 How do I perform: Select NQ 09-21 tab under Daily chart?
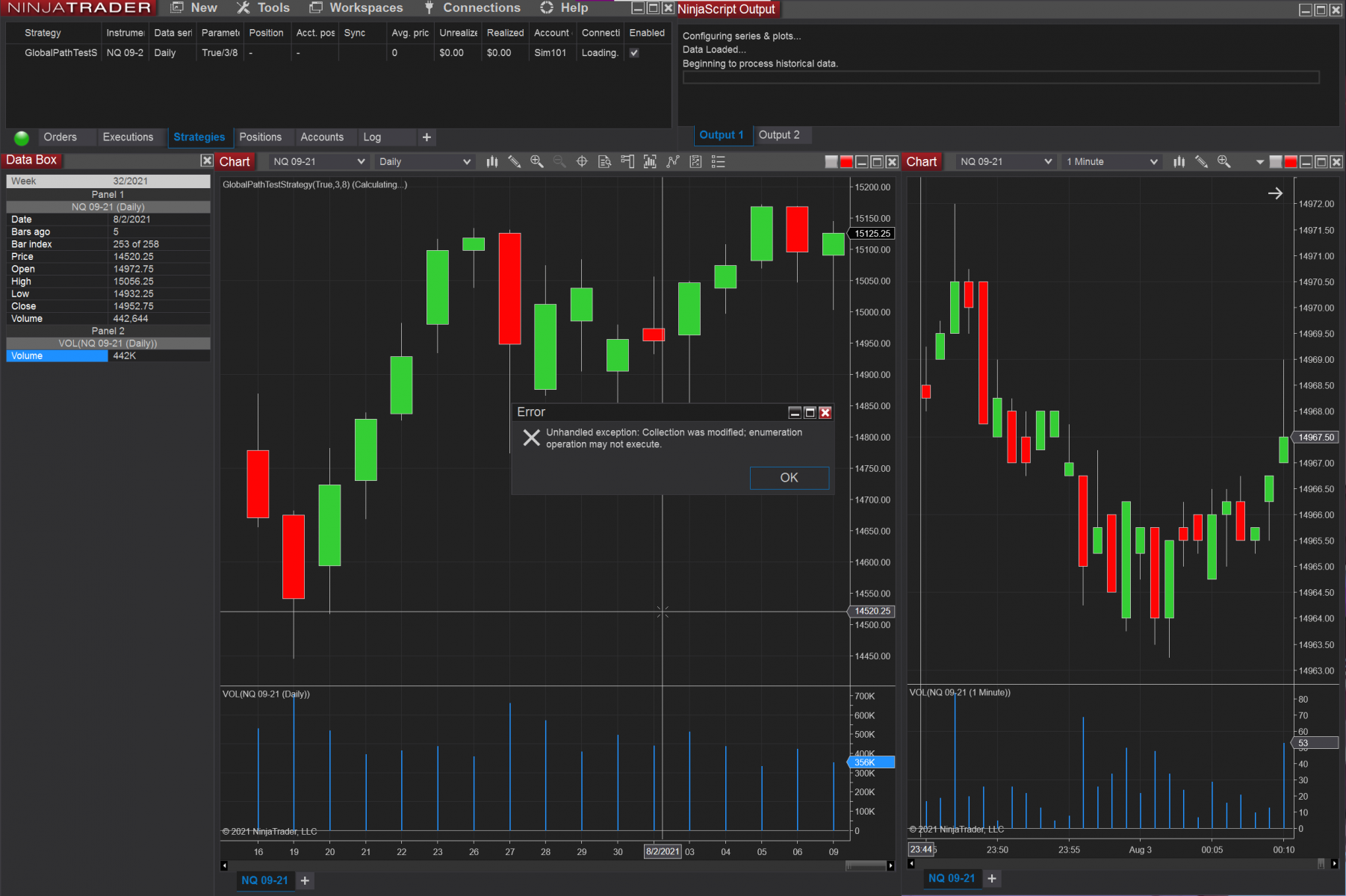click(264, 880)
